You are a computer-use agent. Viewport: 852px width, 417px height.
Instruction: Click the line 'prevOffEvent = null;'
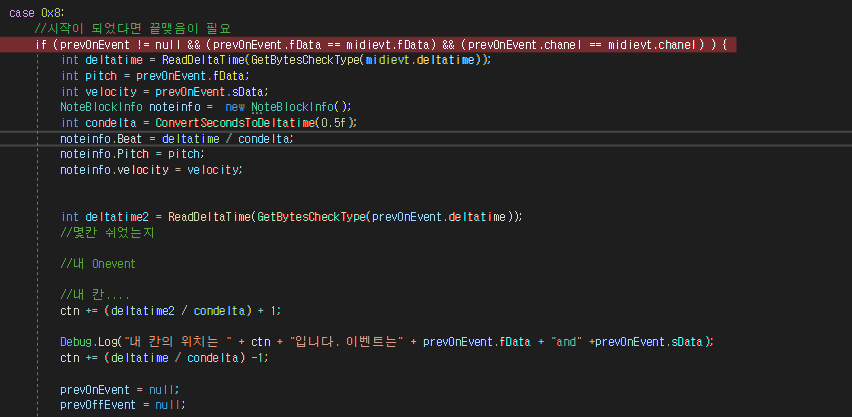[123, 405]
